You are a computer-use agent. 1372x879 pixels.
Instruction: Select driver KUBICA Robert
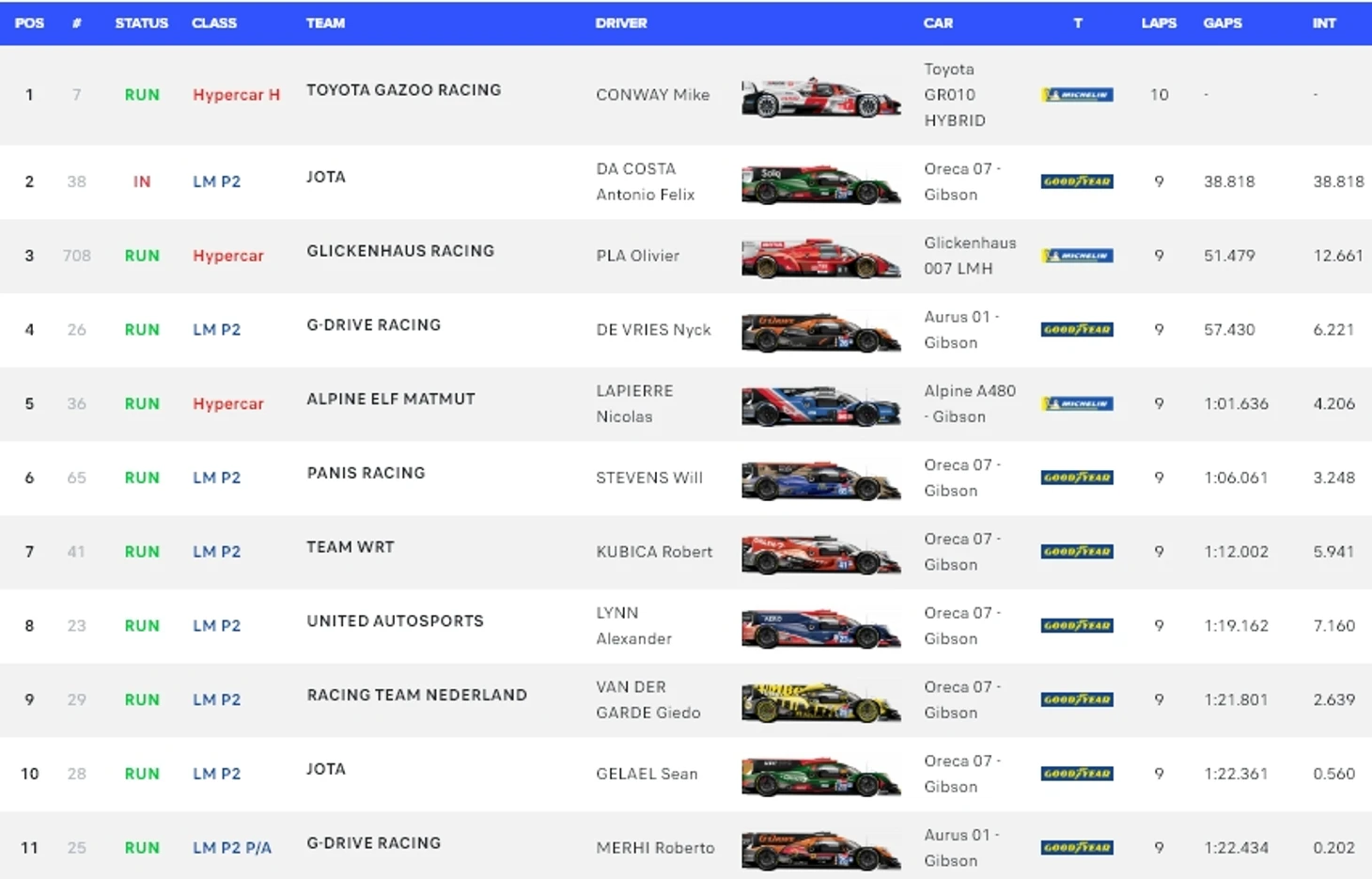[654, 552]
